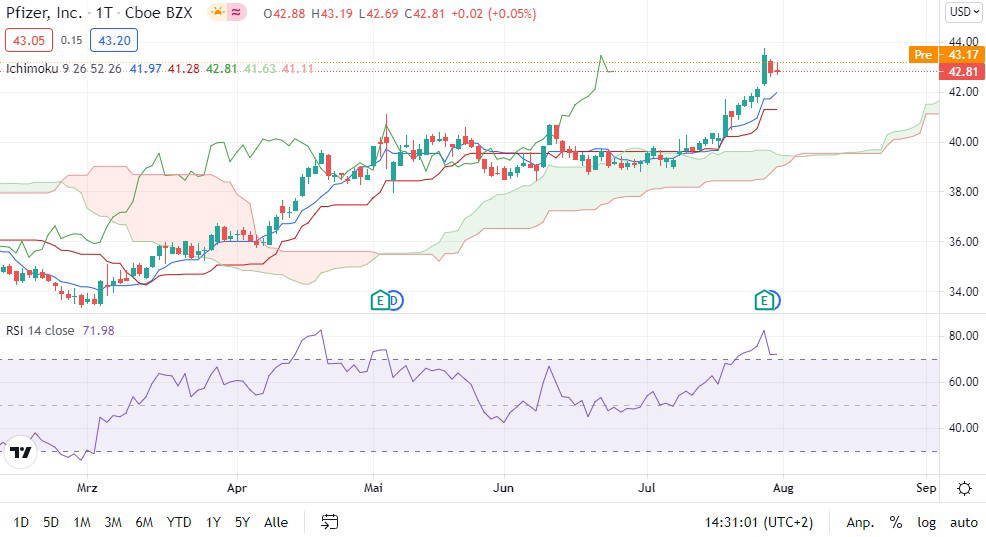This screenshot has height=537, width=986.
Task: Click the Mrz label on time axis
Action: click(x=87, y=488)
